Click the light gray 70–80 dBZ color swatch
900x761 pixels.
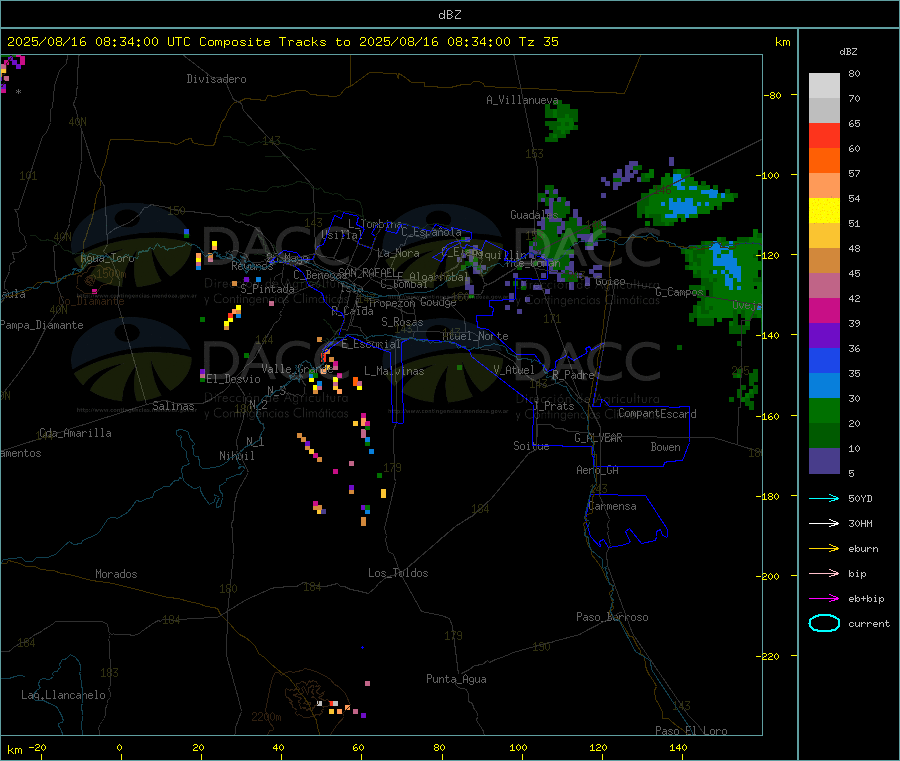pyautogui.click(x=824, y=86)
